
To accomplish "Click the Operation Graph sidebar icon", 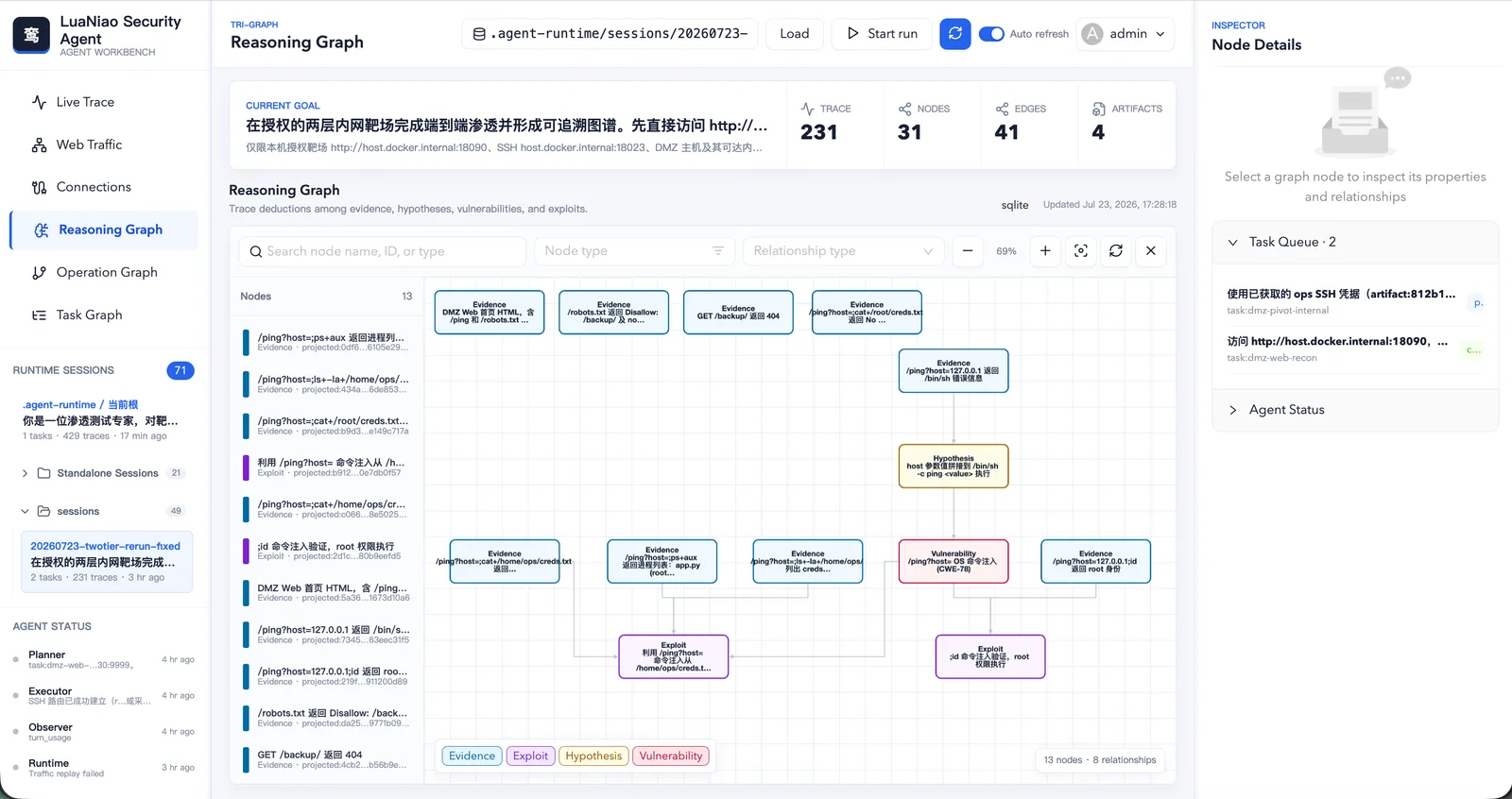I will (39, 272).
